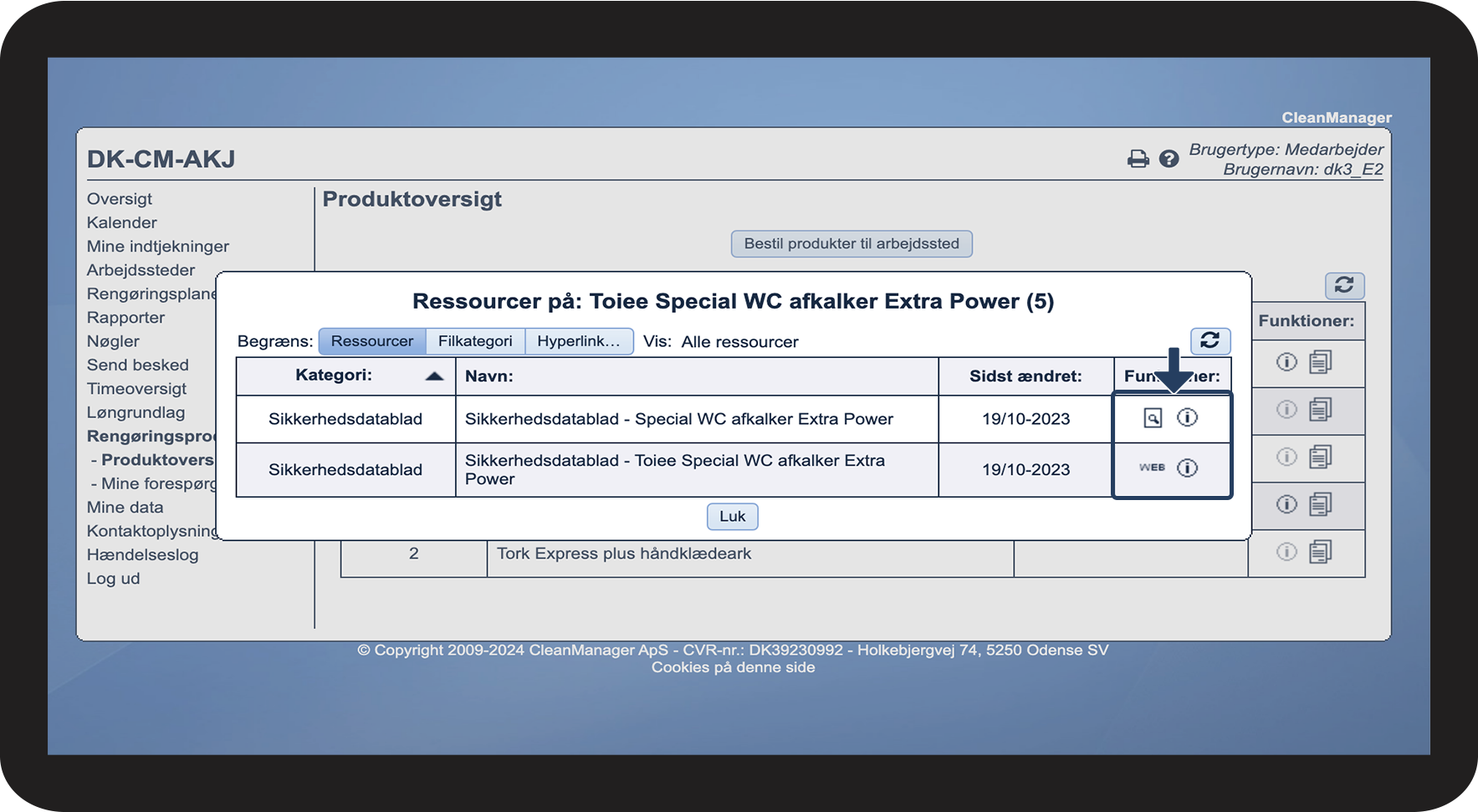This screenshot has width=1478, height=812.
Task: Click Sikkerhedsdatablad - Special WC afkalker Extra Power name
Action: coord(679,419)
